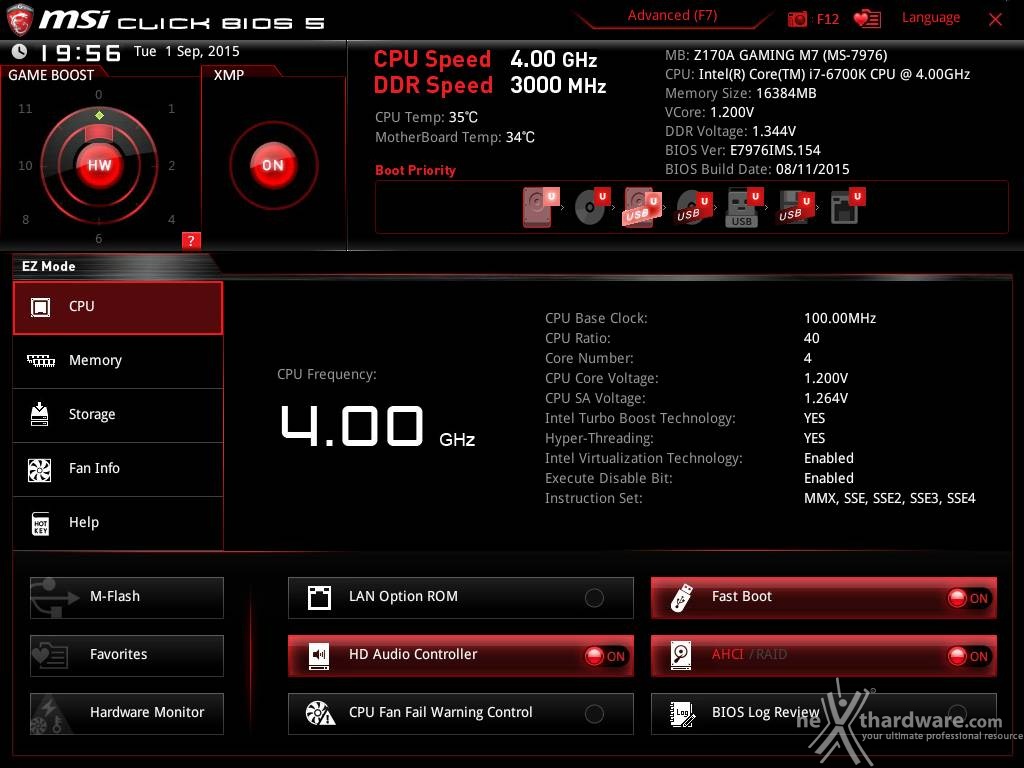This screenshot has width=1024, height=768.
Task: Click the CPU Fan Fail warning icon
Action: 320,713
